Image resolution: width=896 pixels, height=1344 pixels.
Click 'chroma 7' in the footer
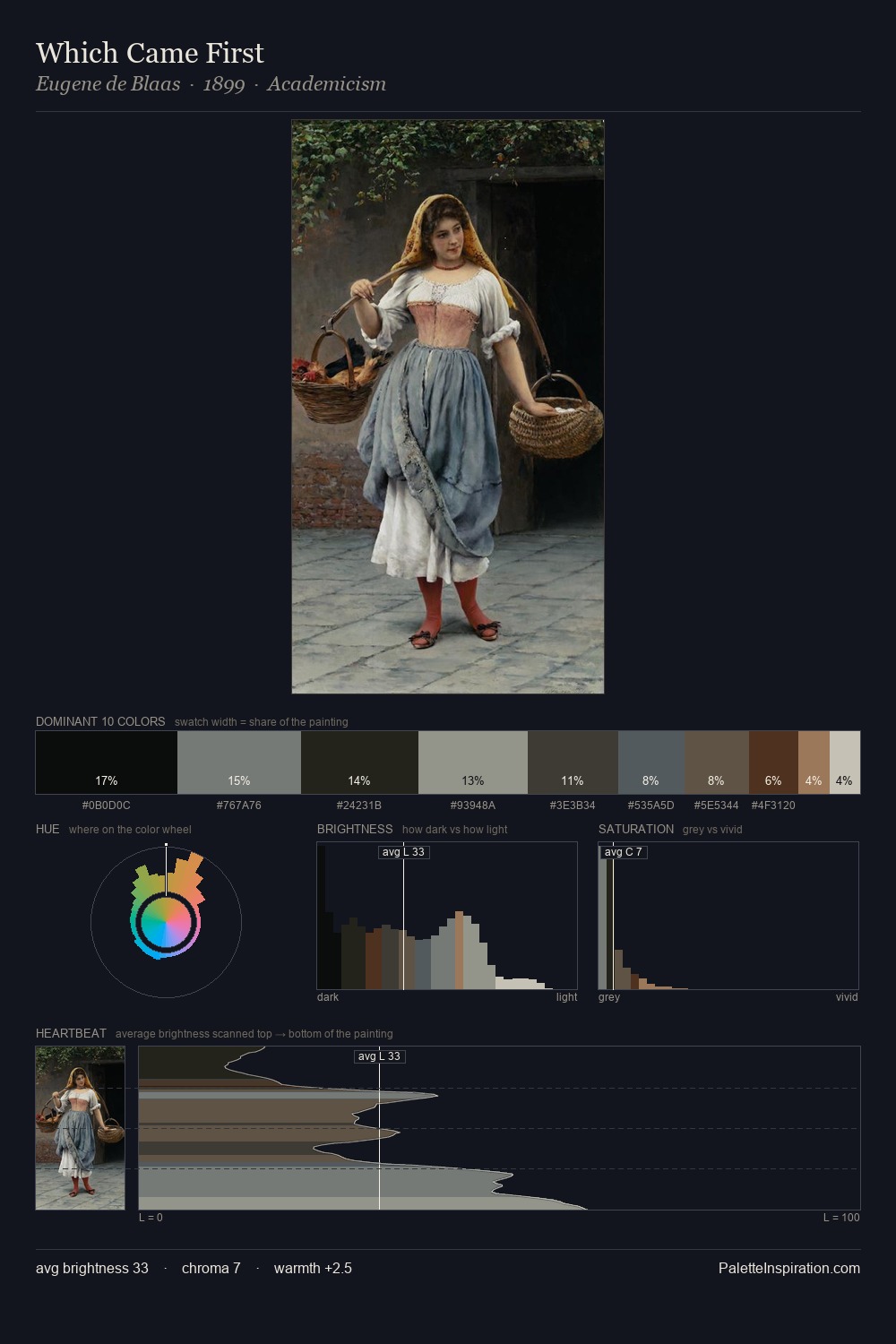211,1268
